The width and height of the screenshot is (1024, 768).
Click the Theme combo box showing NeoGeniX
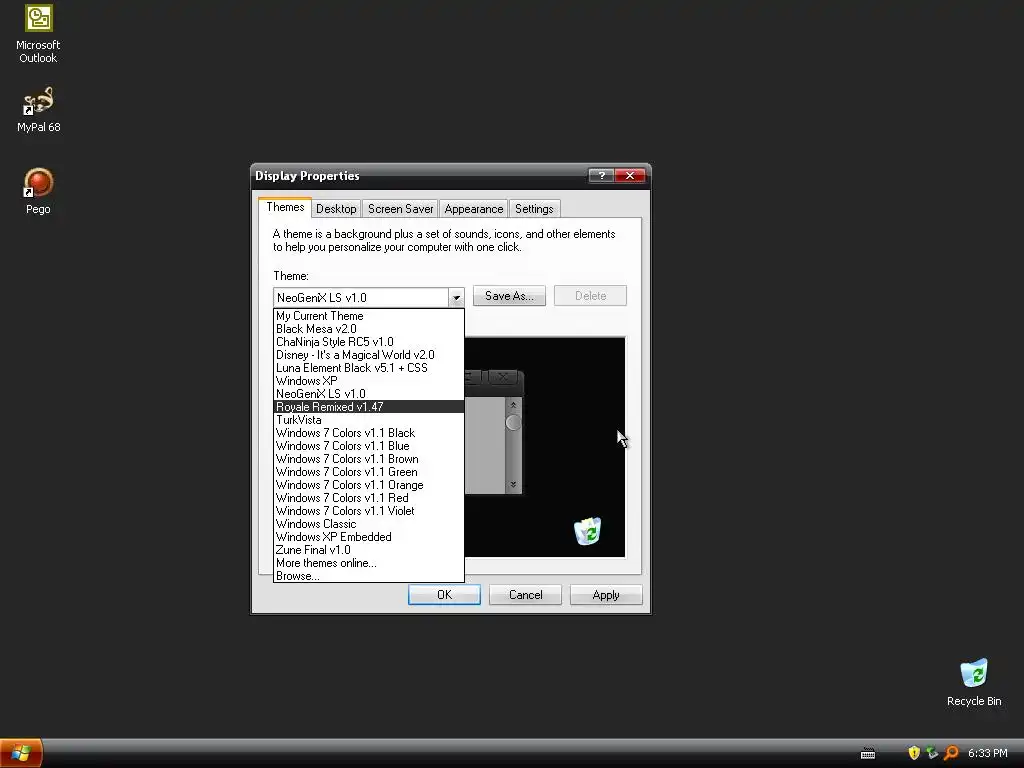(x=368, y=298)
